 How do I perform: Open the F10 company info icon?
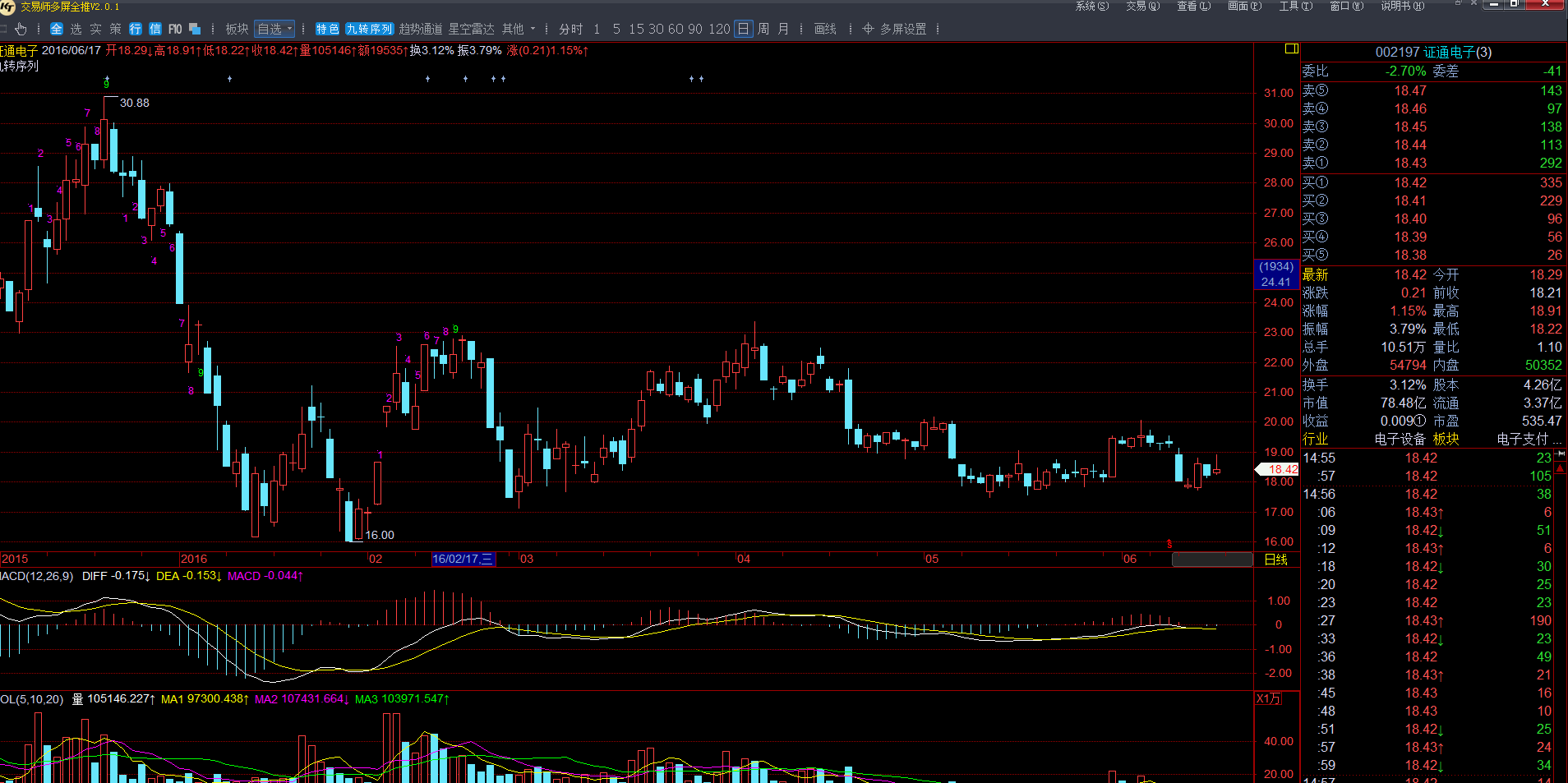click(175, 29)
